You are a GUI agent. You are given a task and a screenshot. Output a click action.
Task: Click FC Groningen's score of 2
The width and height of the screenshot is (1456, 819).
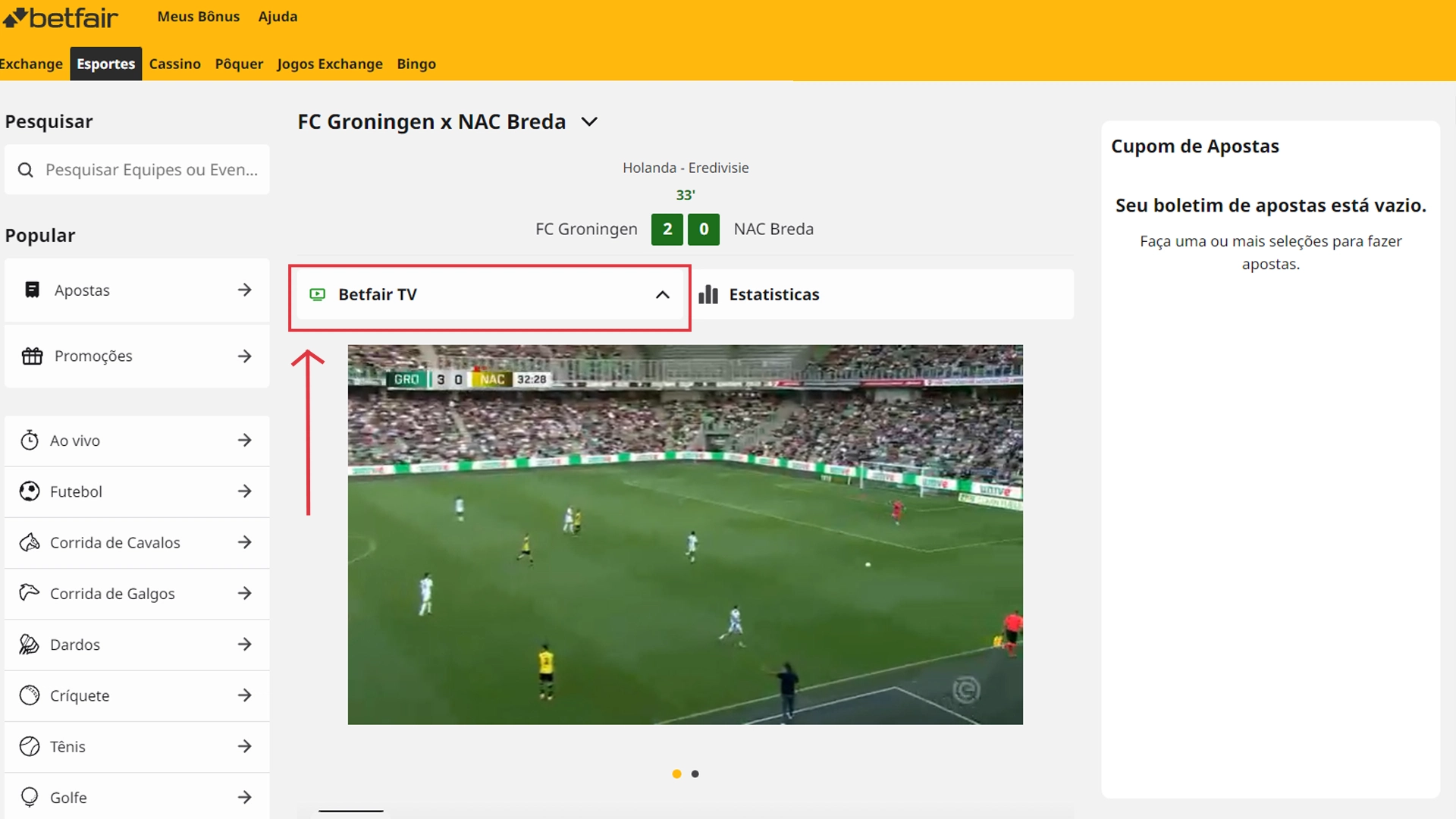point(667,229)
